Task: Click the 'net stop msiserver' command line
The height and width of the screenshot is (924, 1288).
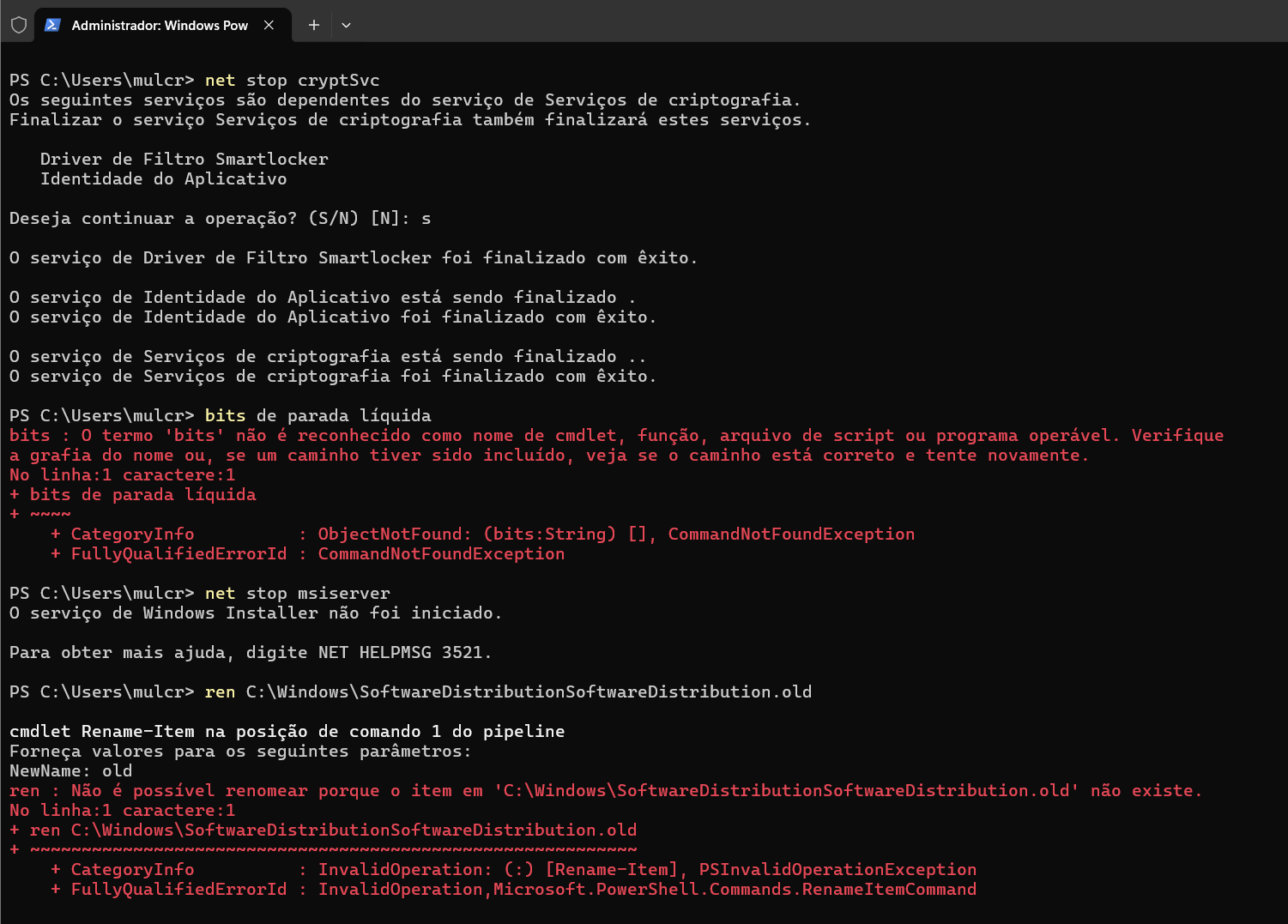Action: (x=200, y=593)
